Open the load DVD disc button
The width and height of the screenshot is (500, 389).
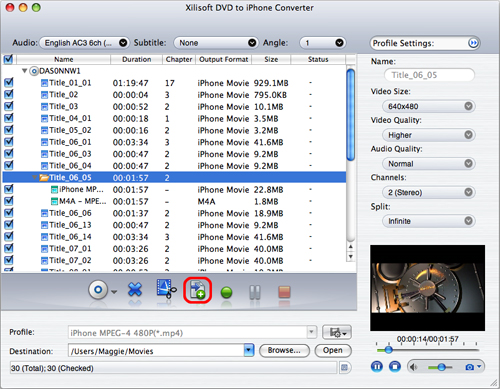[x=98, y=290]
